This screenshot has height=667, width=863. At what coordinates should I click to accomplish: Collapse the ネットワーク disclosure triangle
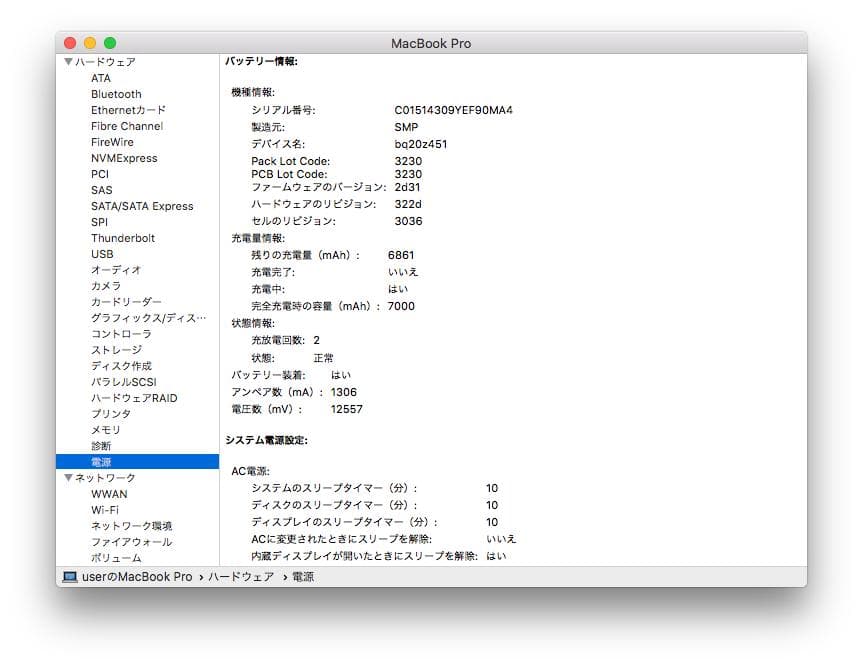[68, 478]
